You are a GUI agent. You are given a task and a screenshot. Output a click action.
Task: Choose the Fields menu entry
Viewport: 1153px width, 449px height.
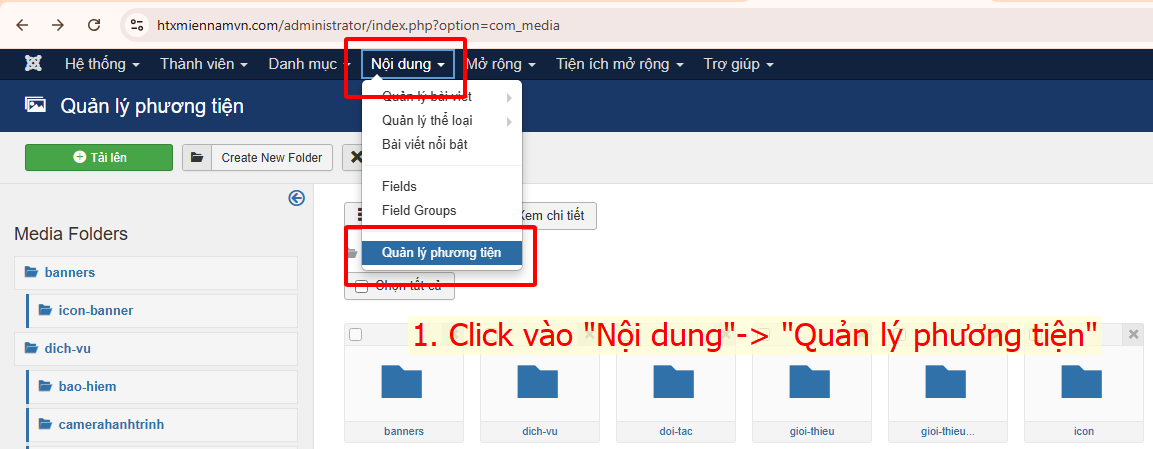pos(442,187)
